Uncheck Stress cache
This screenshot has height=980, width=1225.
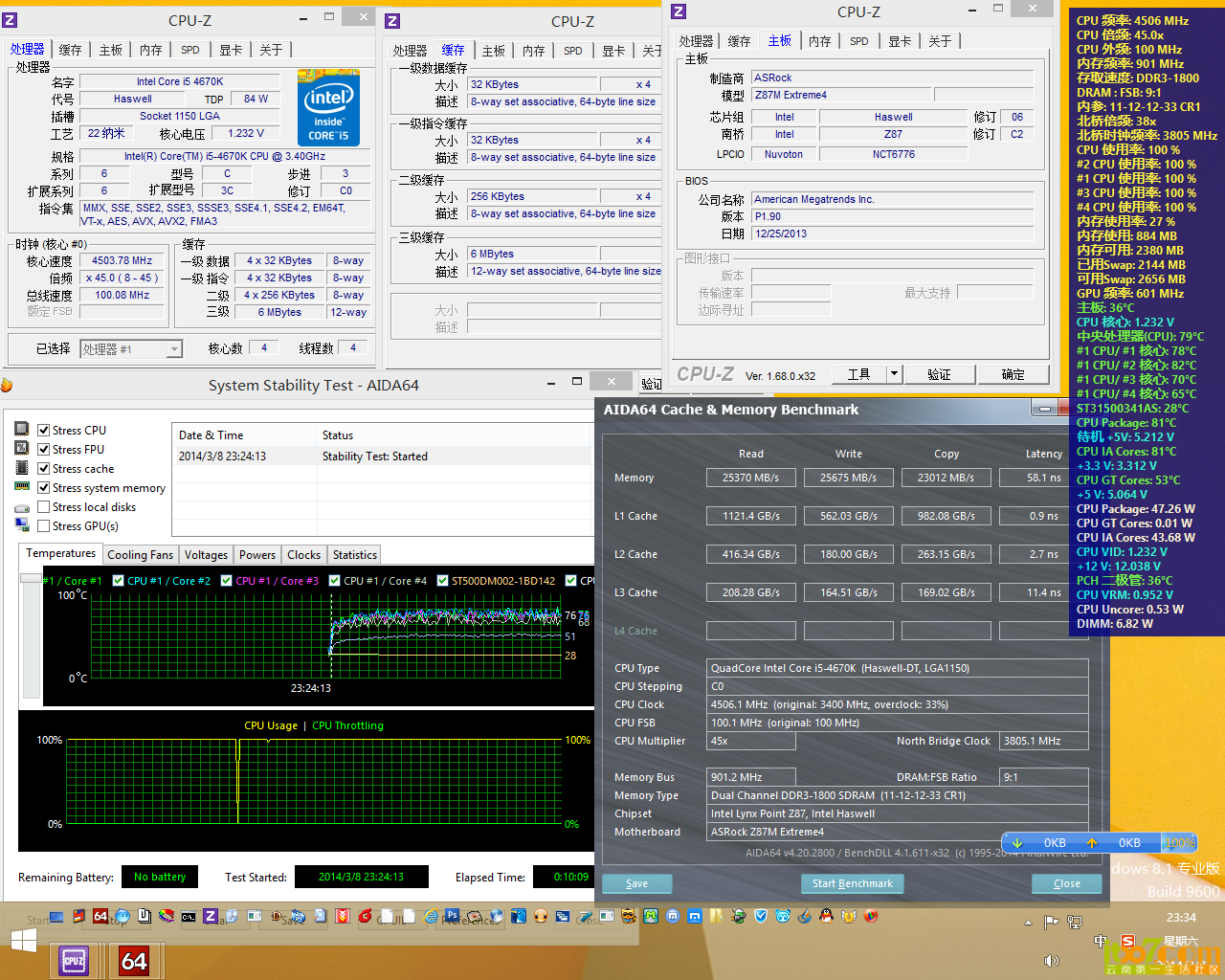43,468
